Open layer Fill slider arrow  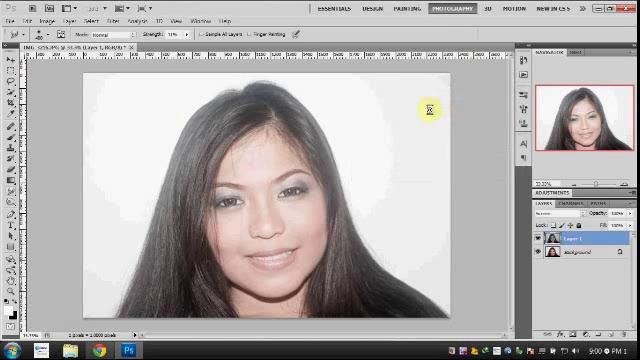(x=630, y=225)
